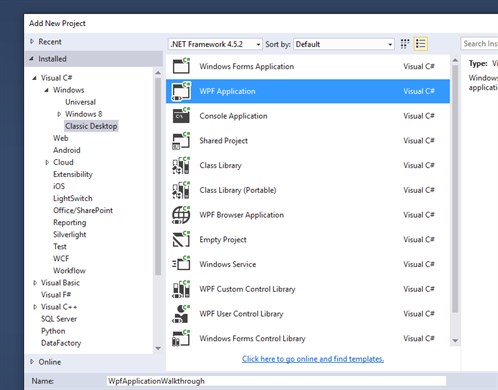The height and width of the screenshot is (390, 498).
Task: Expand the Visual Basic tree node
Action: pyautogui.click(x=35, y=283)
